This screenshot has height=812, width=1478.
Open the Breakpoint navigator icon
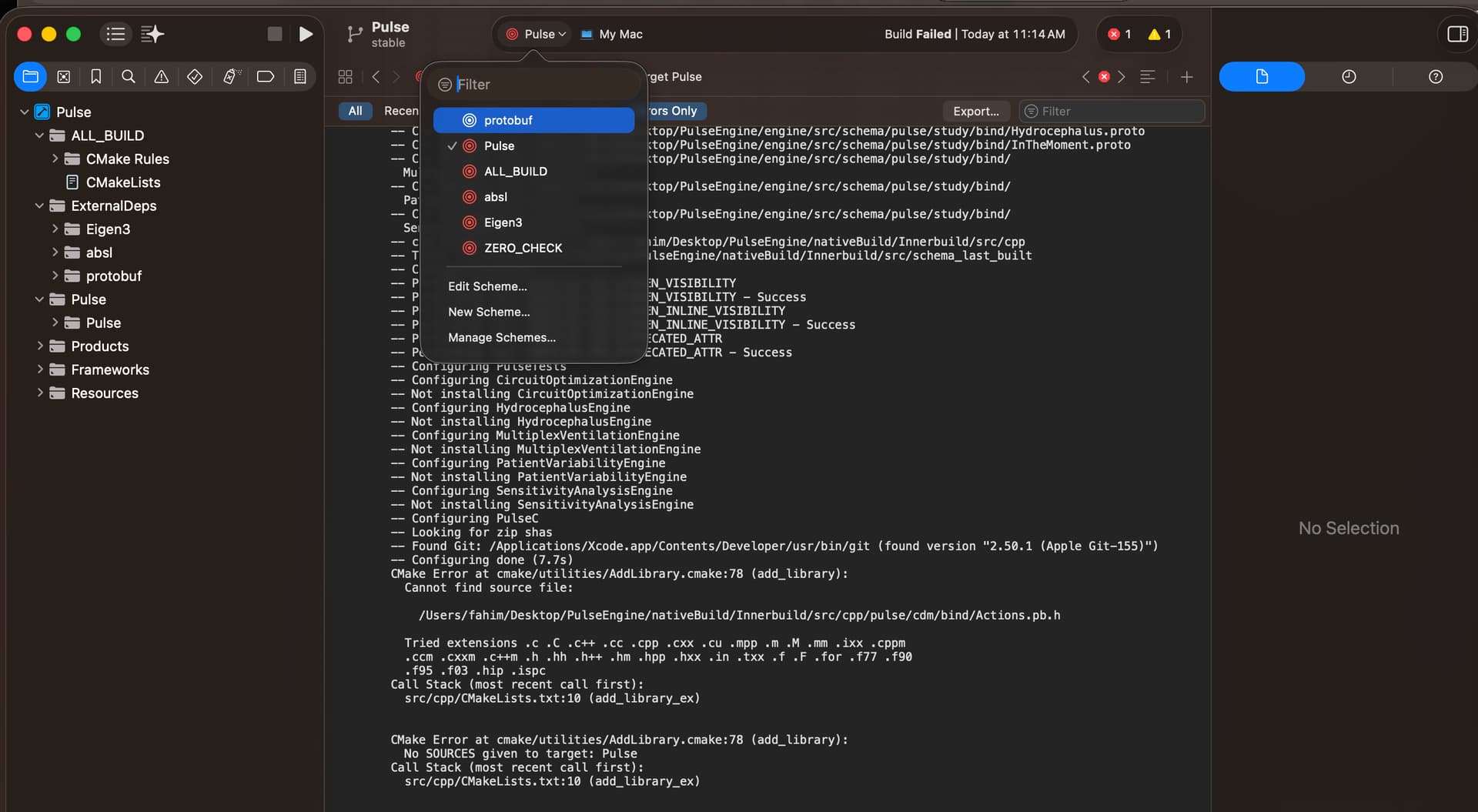[266, 77]
